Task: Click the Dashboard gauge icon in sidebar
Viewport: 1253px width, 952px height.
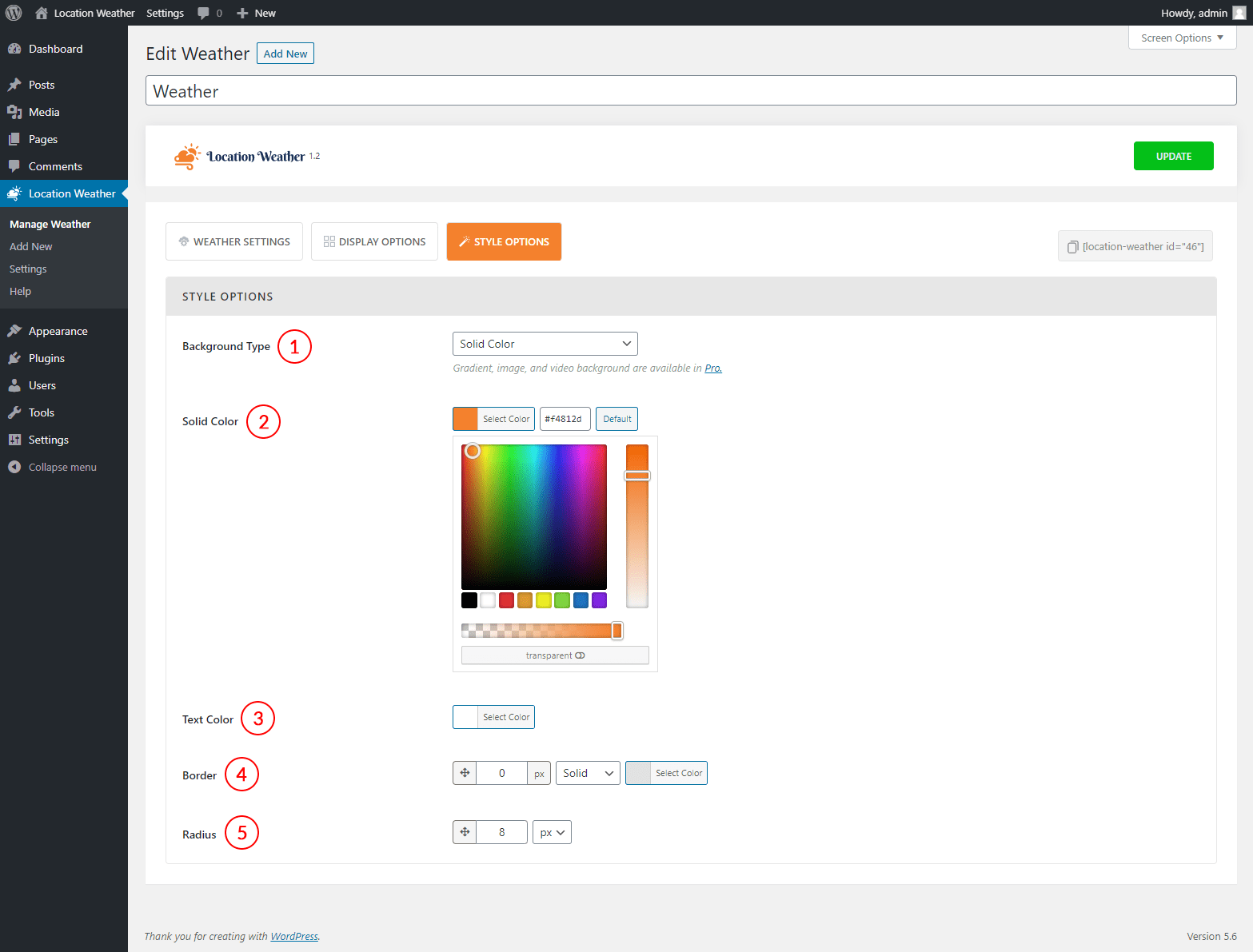Action: 14,49
